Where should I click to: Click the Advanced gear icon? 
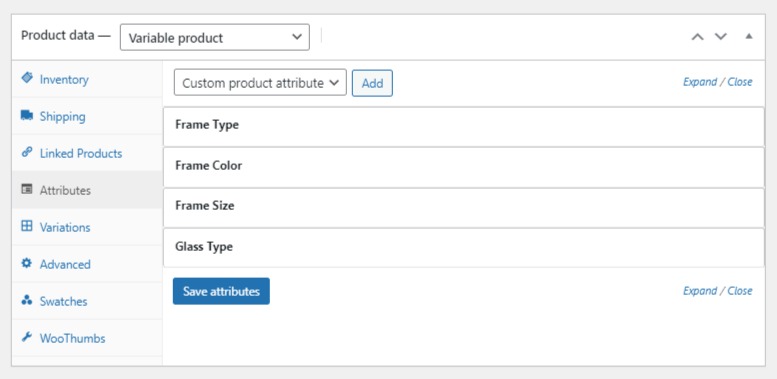[27, 263]
